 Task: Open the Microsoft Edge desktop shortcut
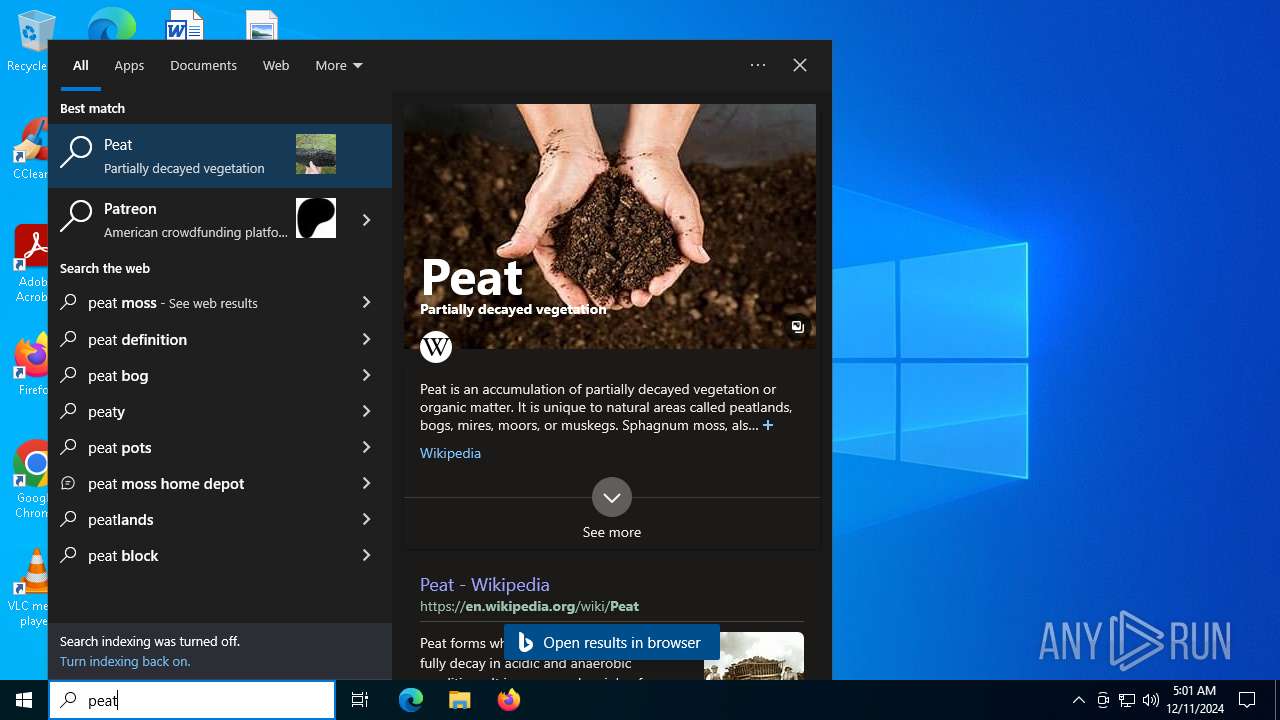111,24
